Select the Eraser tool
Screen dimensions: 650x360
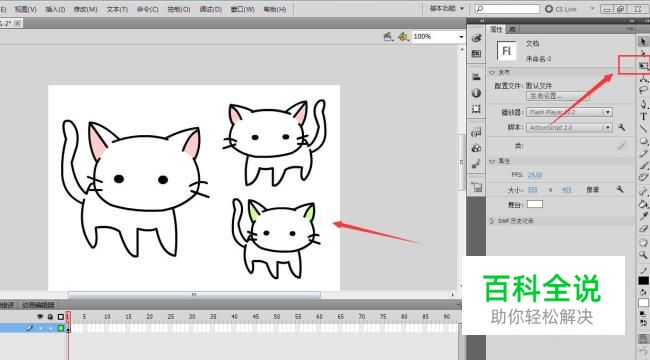(x=643, y=229)
